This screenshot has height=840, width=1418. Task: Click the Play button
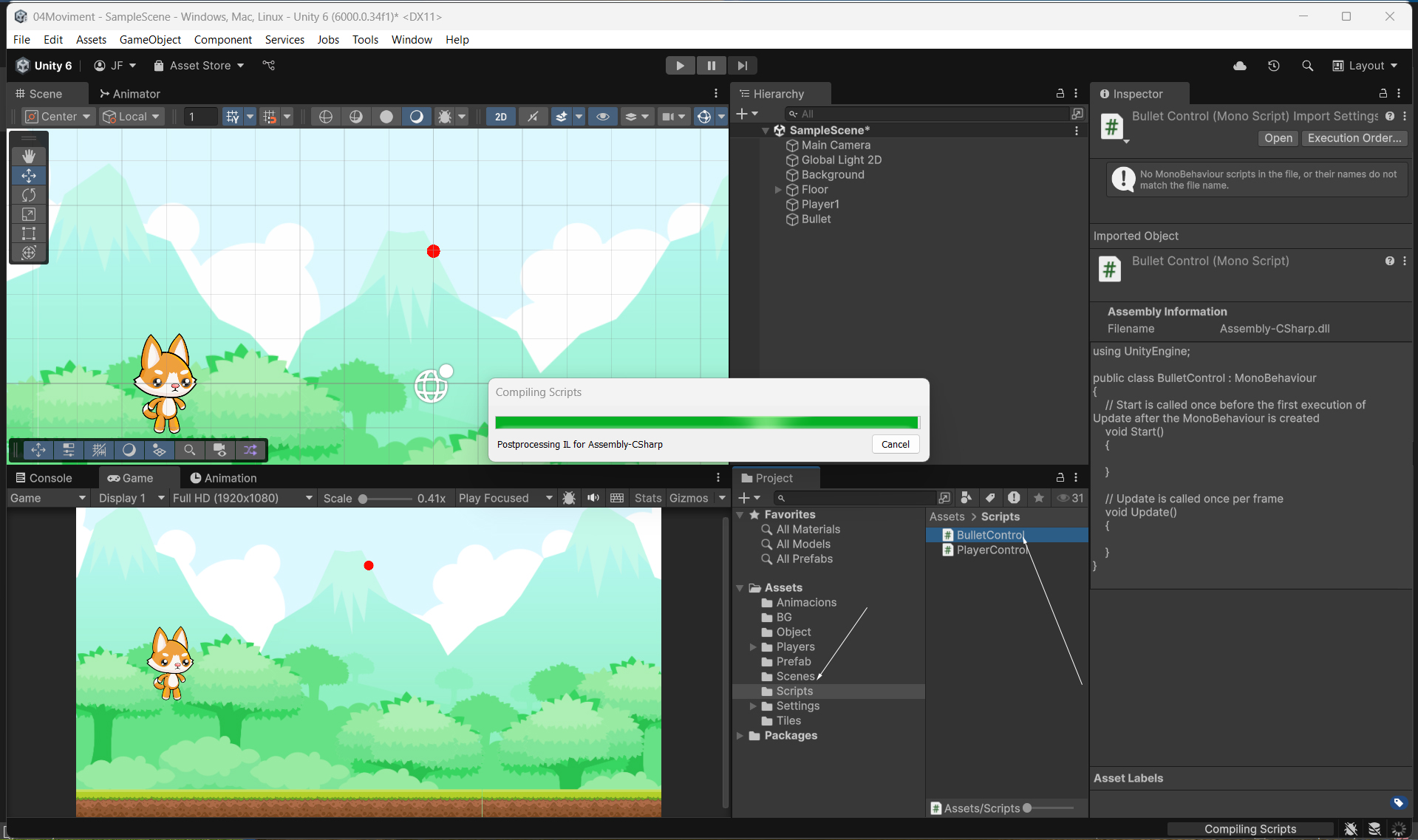679,66
